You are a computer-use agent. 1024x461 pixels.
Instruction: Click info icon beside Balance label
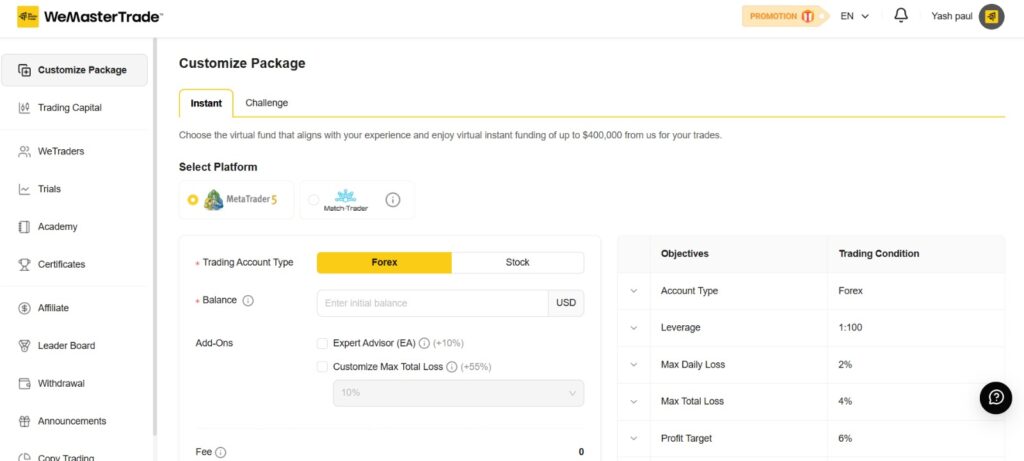coord(248,301)
